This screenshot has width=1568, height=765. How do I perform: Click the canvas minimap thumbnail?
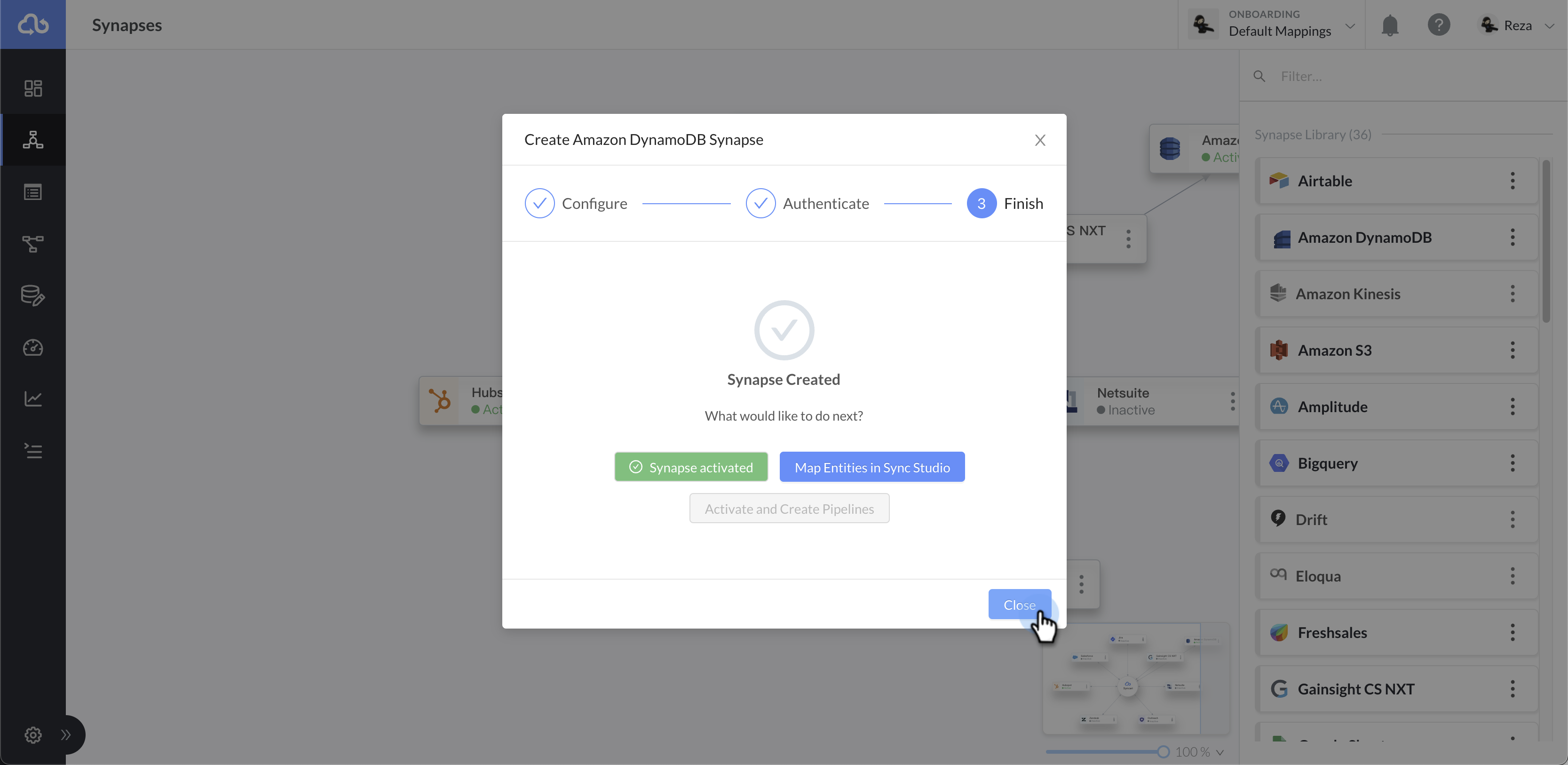[1136, 678]
